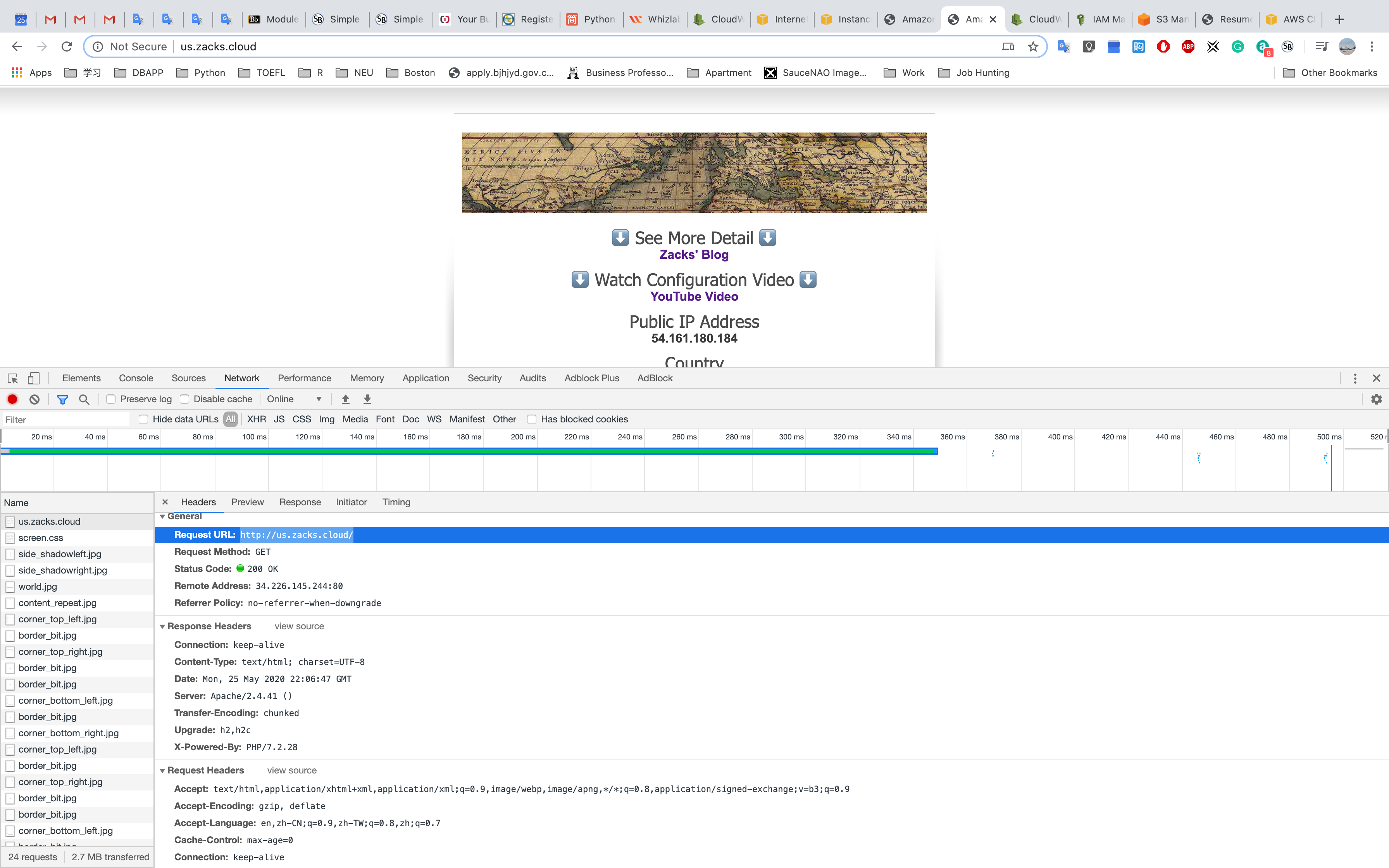Toggle the device toolbar icon
The width and height of the screenshot is (1389, 868).
[33, 378]
